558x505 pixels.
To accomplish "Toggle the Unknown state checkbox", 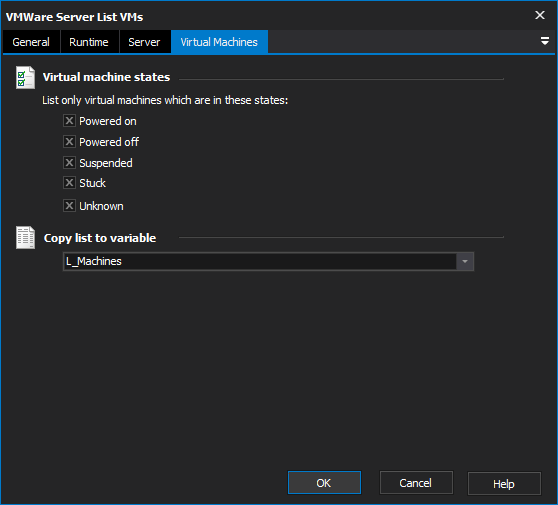I will (x=69, y=206).
